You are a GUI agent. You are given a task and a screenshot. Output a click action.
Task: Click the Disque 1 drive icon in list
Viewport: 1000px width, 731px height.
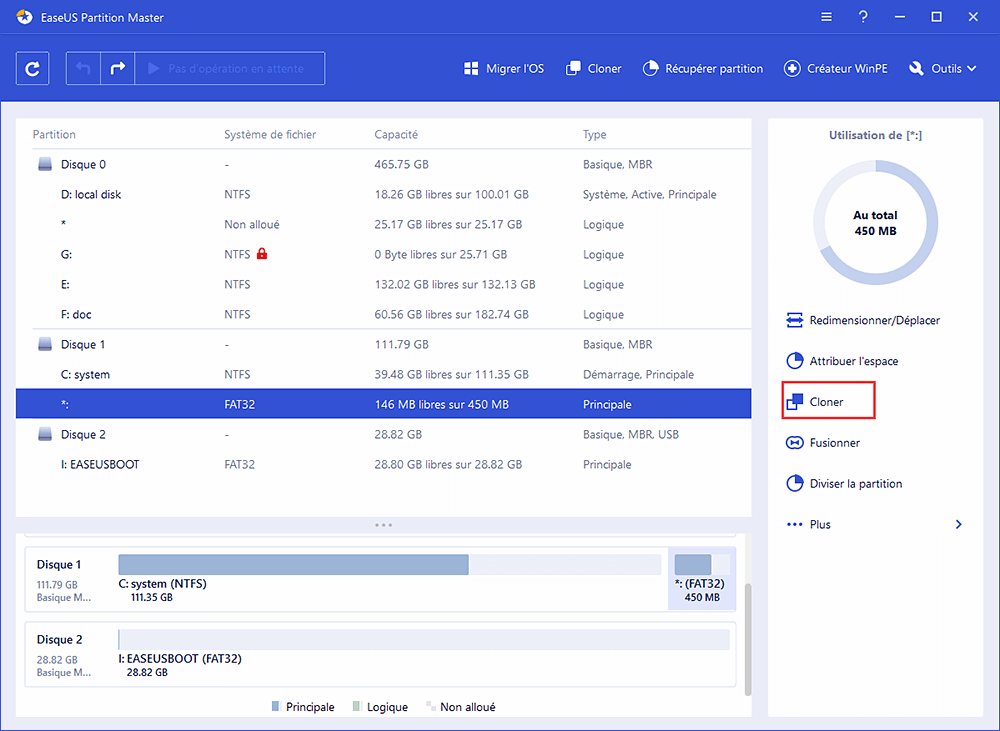(x=45, y=344)
